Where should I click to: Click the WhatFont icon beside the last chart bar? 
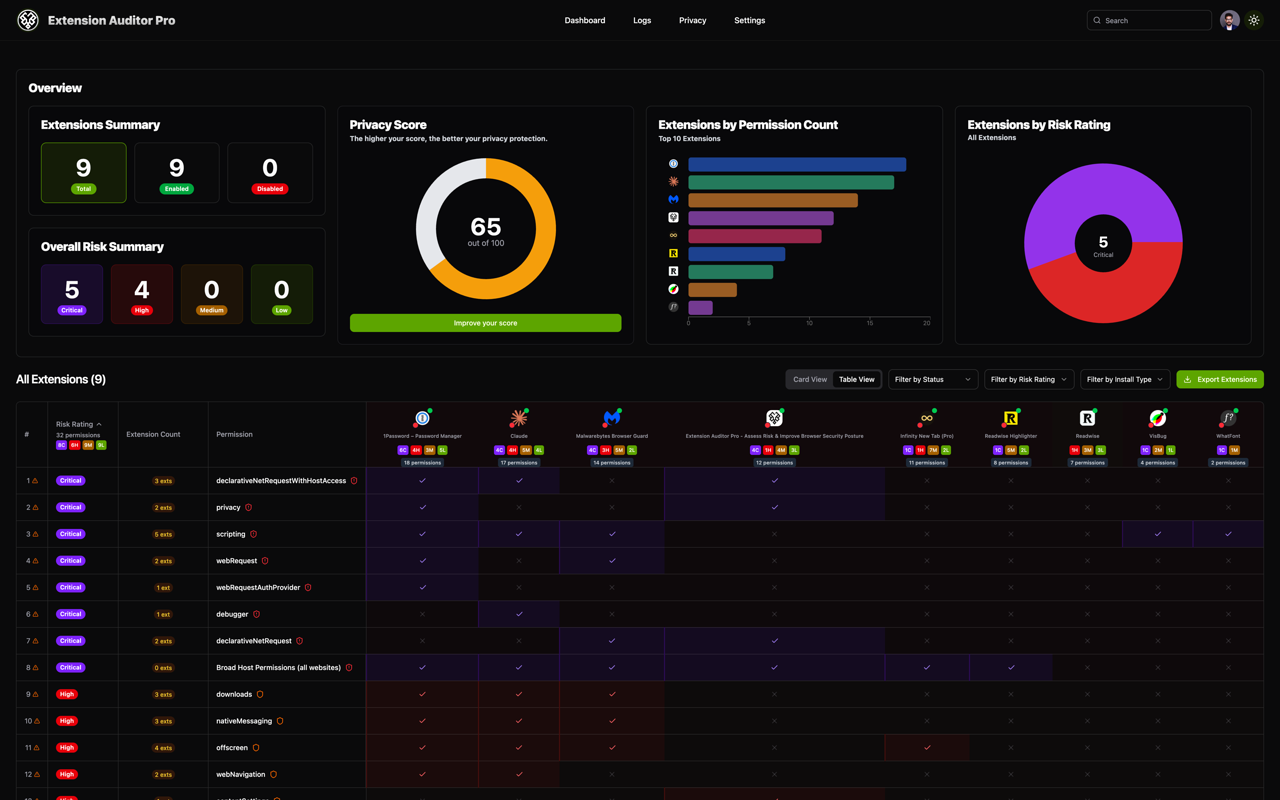[673, 307]
